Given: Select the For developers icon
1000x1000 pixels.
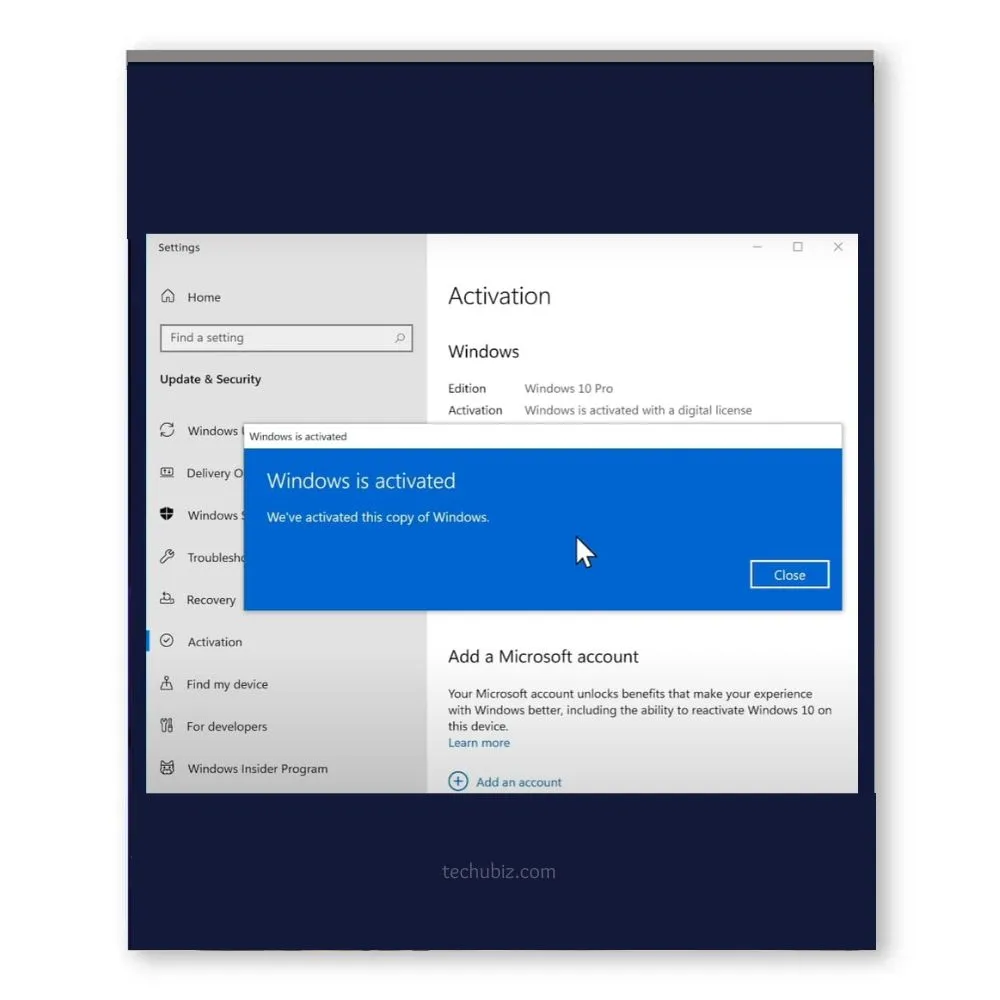Looking at the screenshot, I should (x=167, y=726).
